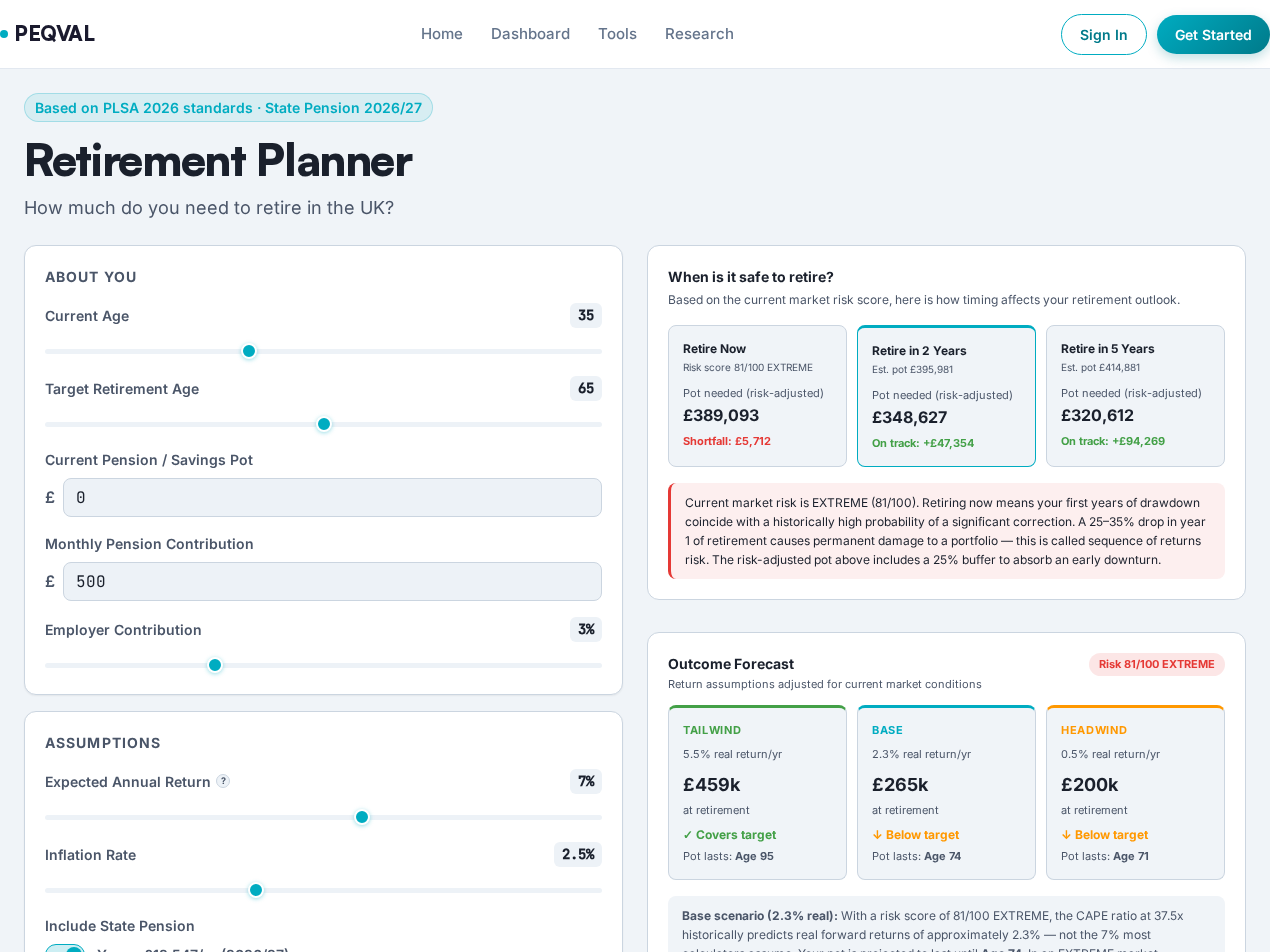Click the Pot lasts: Age 71 text
Viewport: 1270px width, 952px height.
tap(1105, 856)
